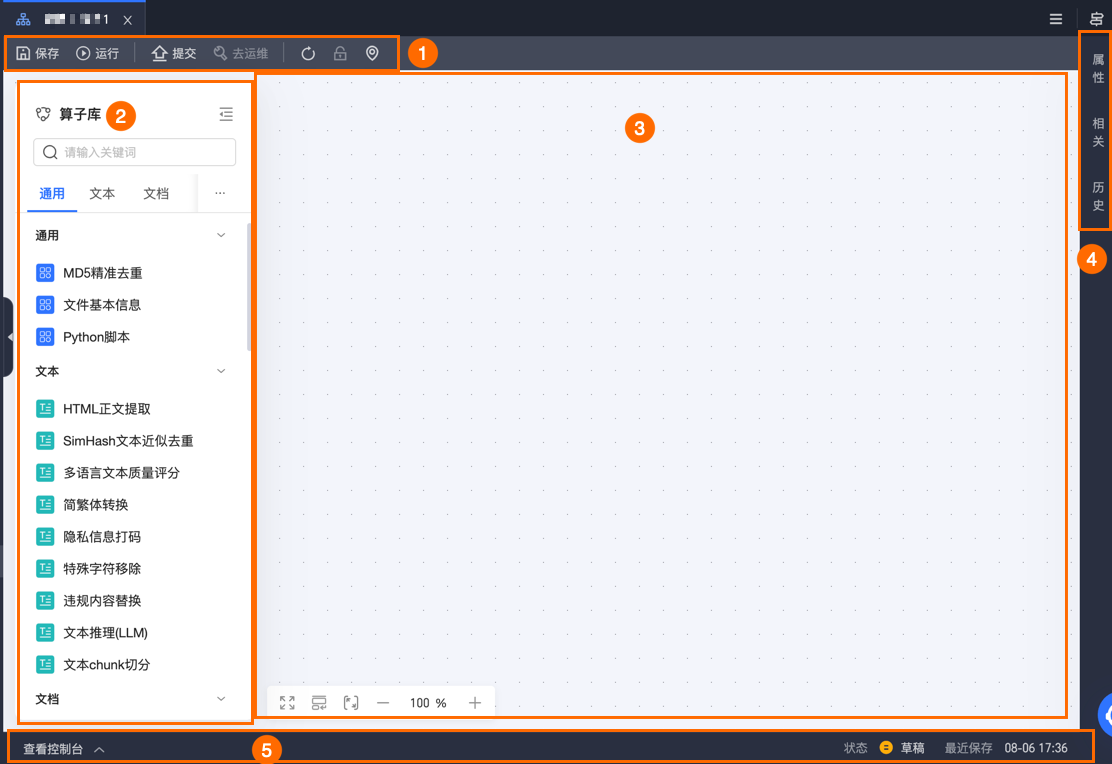Click the lock icon in toolbar
The width and height of the screenshot is (1112, 764).
340,53
